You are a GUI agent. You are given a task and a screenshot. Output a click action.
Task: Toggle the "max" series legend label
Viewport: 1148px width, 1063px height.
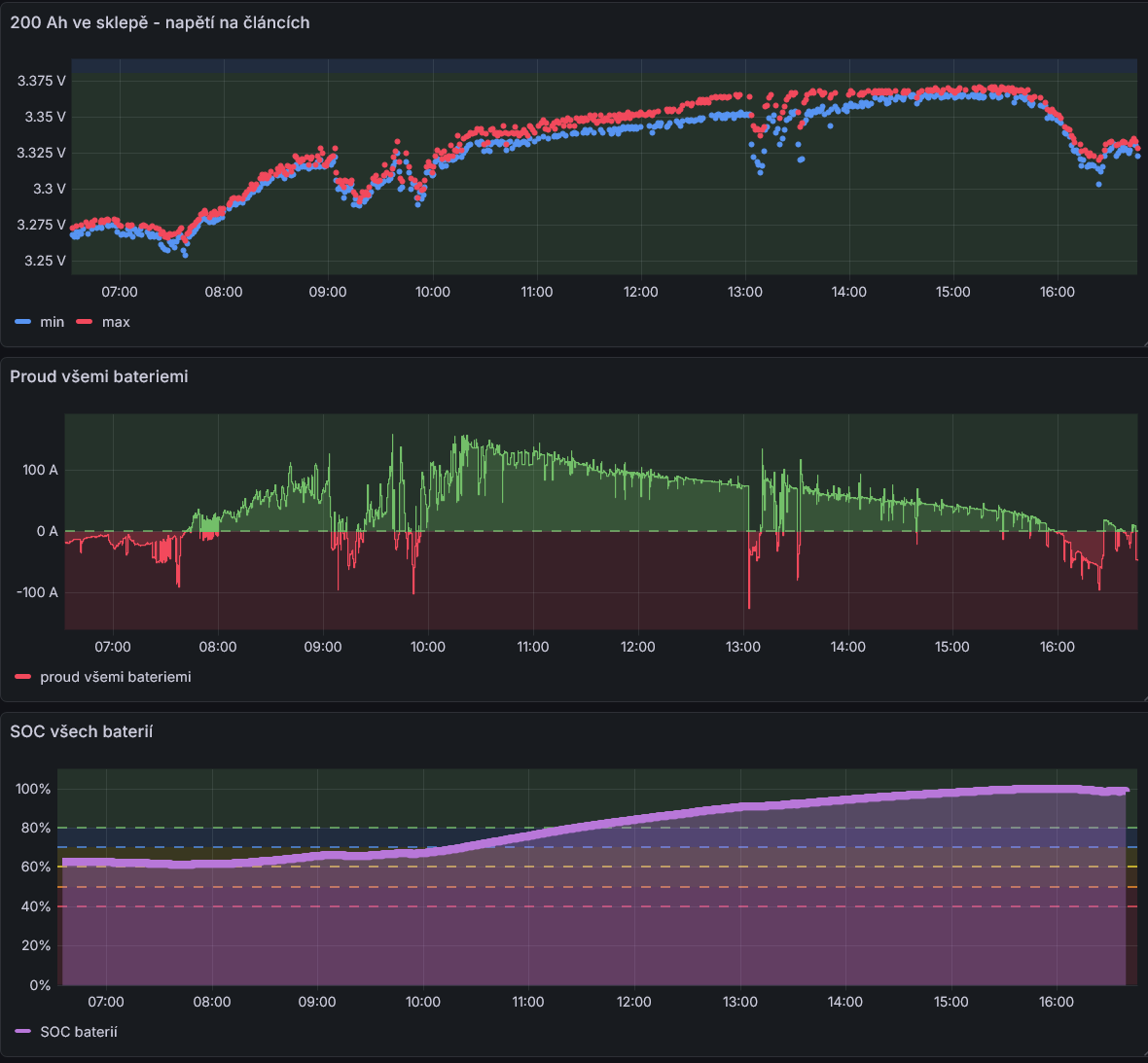pyautogui.click(x=116, y=322)
